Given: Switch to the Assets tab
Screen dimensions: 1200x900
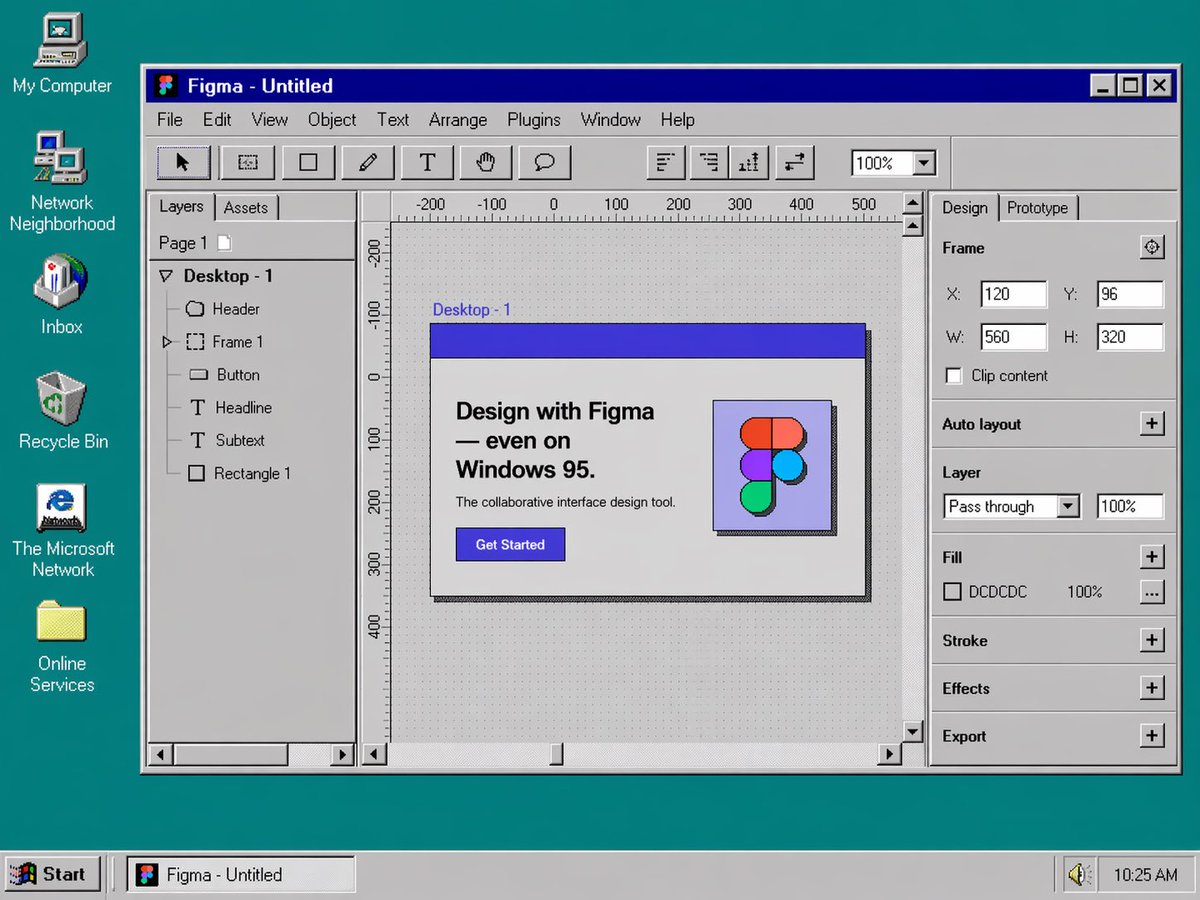Looking at the screenshot, I should point(246,208).
